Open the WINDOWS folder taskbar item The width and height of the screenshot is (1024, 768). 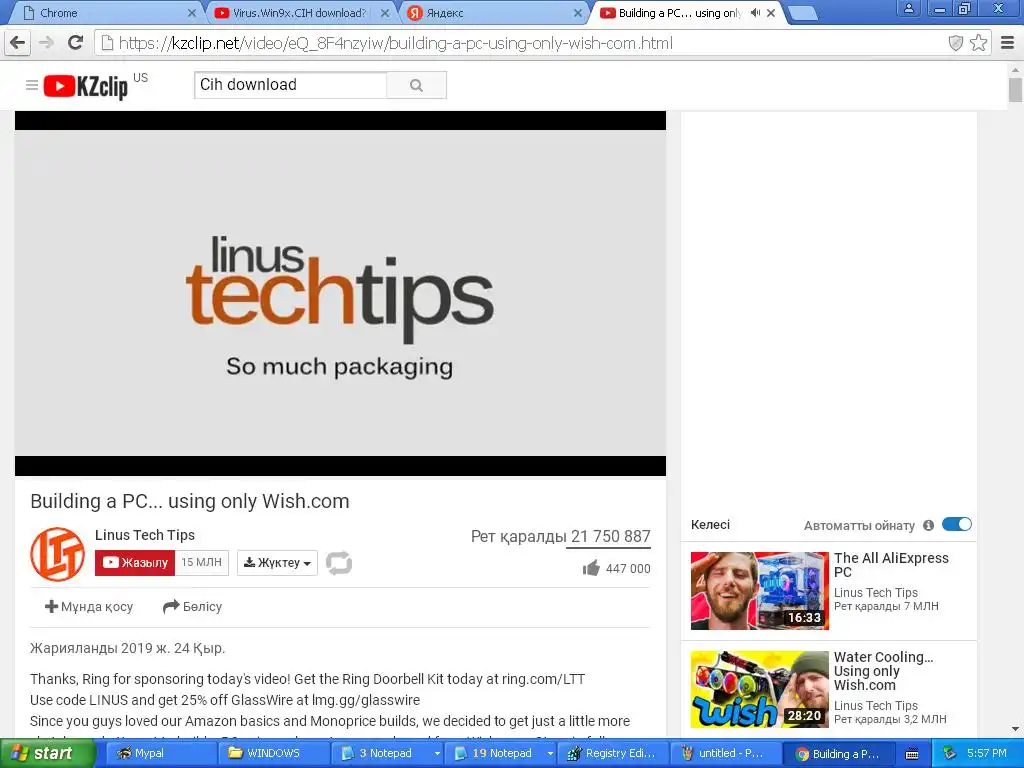(273, 753)
